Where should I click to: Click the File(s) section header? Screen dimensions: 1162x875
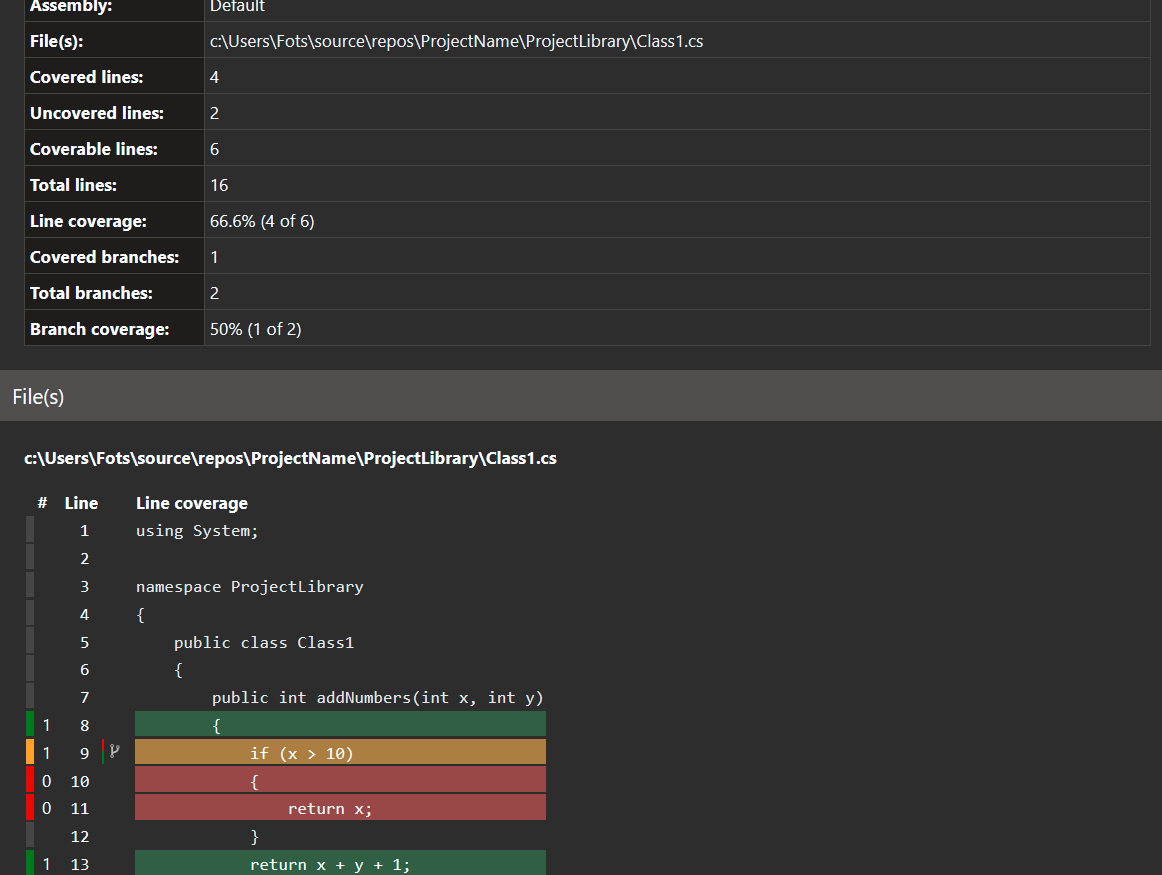coord(581,396)
